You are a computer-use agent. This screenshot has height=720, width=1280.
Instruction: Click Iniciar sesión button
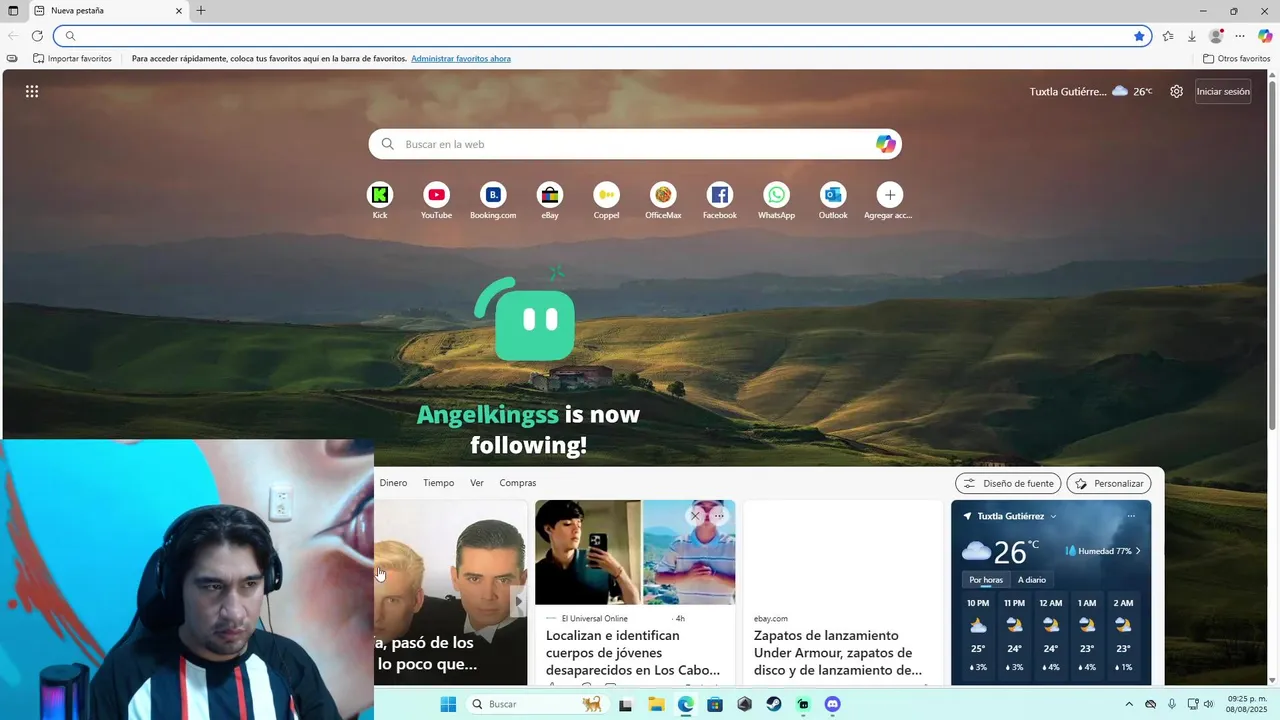pos(1223,91)
